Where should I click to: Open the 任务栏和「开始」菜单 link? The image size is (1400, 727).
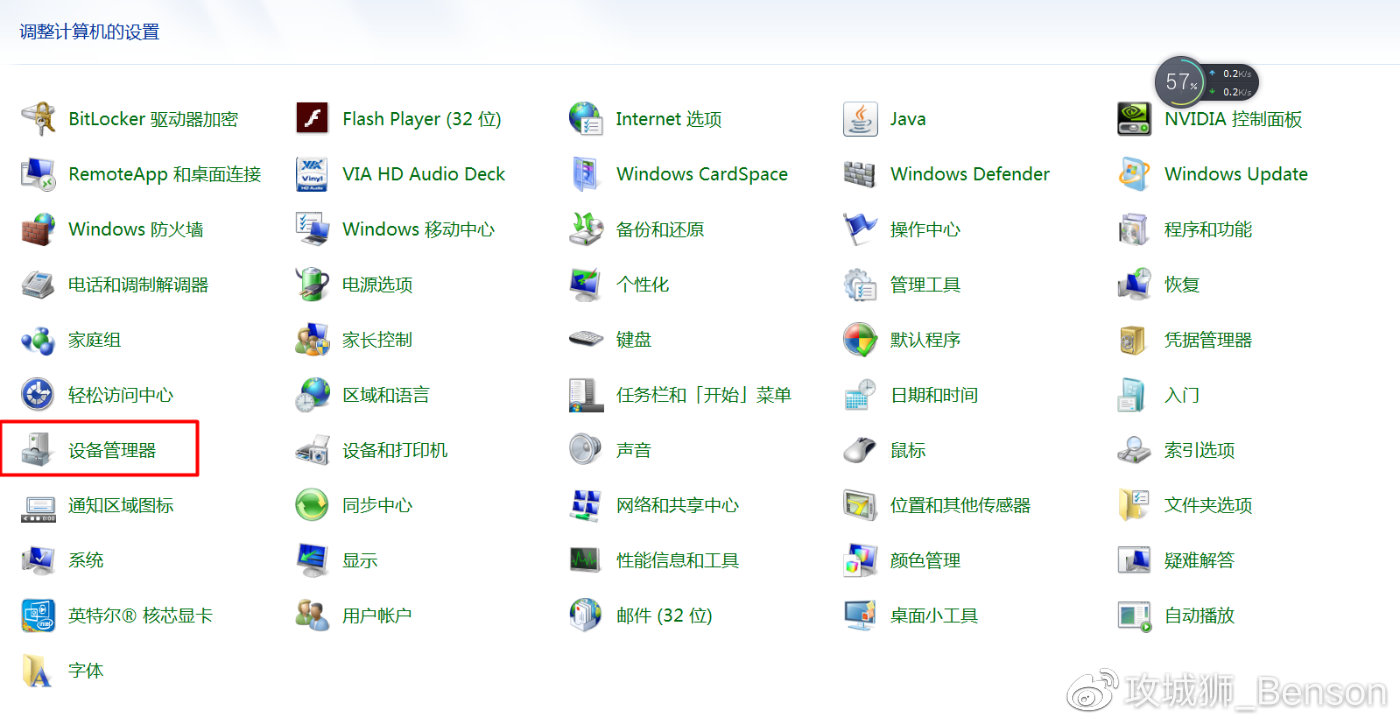click(x=704, y=395)
